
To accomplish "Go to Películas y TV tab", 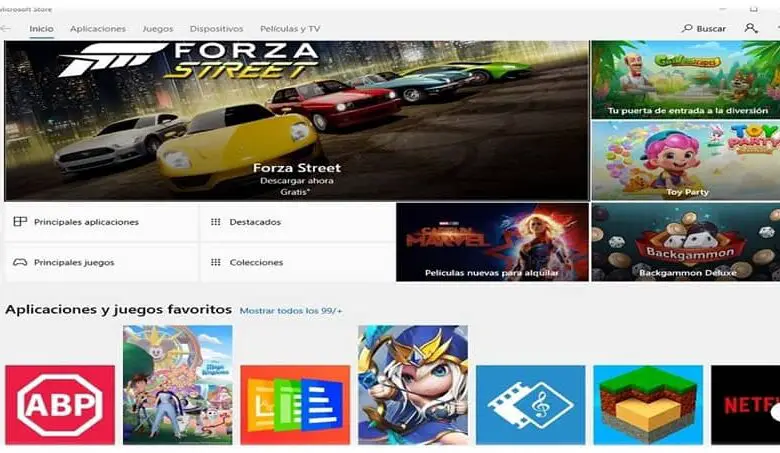I will click(290, 29).
